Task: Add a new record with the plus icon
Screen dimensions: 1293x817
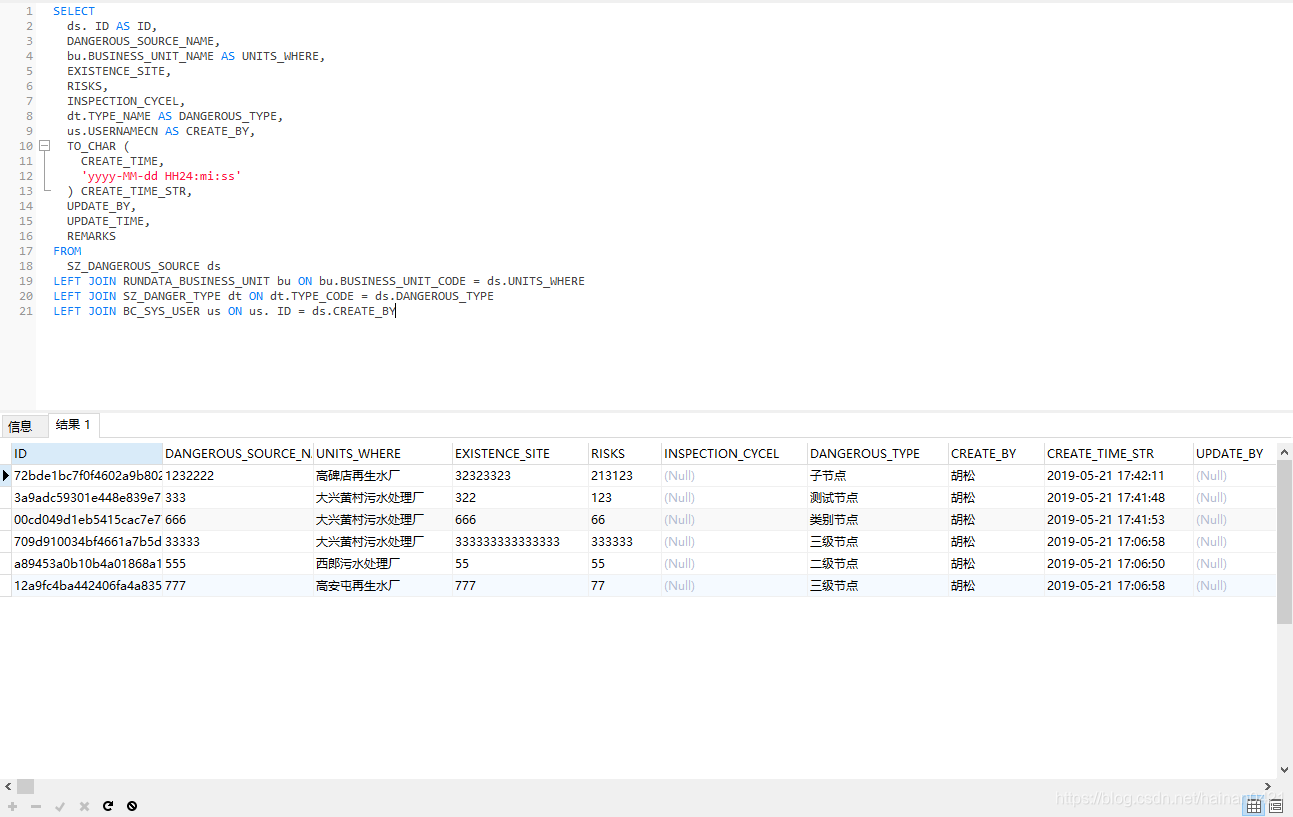Action: tap(12, 806)
